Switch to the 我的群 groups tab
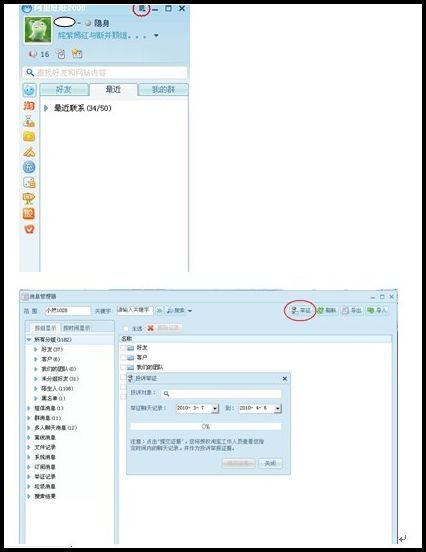426x552 pixels. [163, 89]
